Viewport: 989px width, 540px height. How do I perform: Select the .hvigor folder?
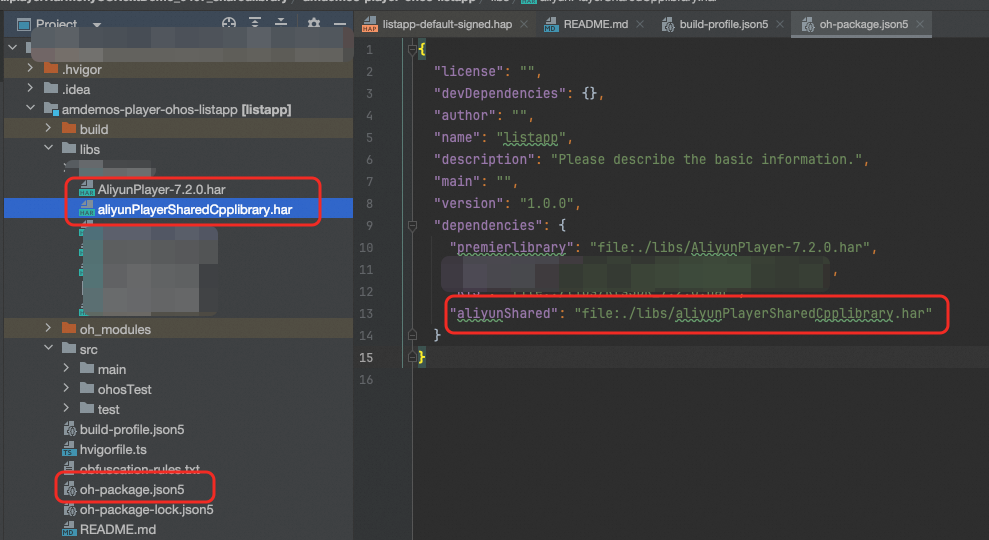[81, 69]
